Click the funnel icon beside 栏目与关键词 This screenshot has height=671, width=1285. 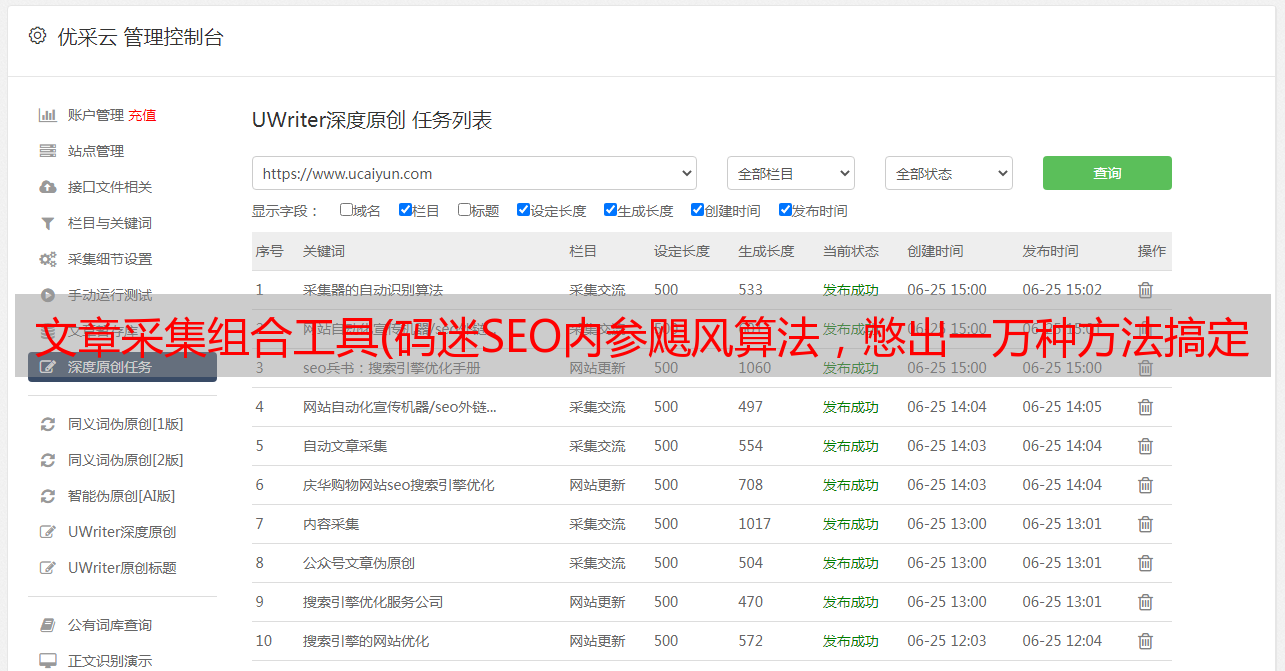click(x=47, y=223)
